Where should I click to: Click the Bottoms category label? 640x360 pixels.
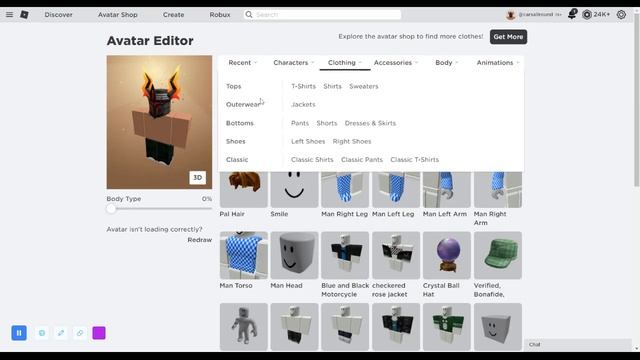[x=240, y=123]
